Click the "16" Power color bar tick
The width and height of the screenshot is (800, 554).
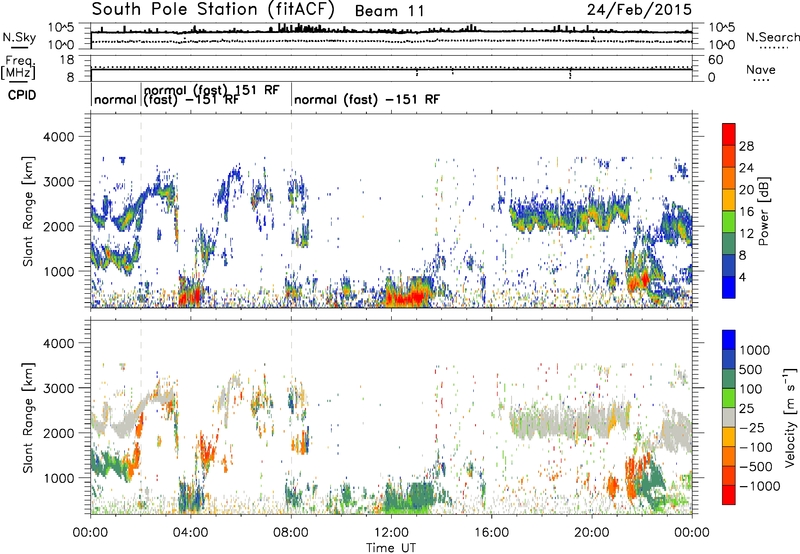(746, 212)
